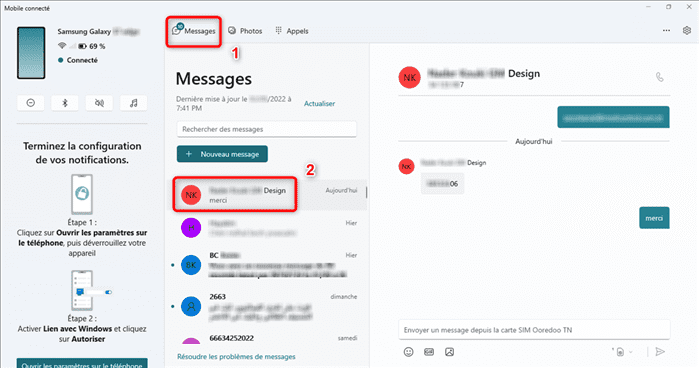
Task: Toggle Do Not Disturb on phone
Action: [31, 103]
